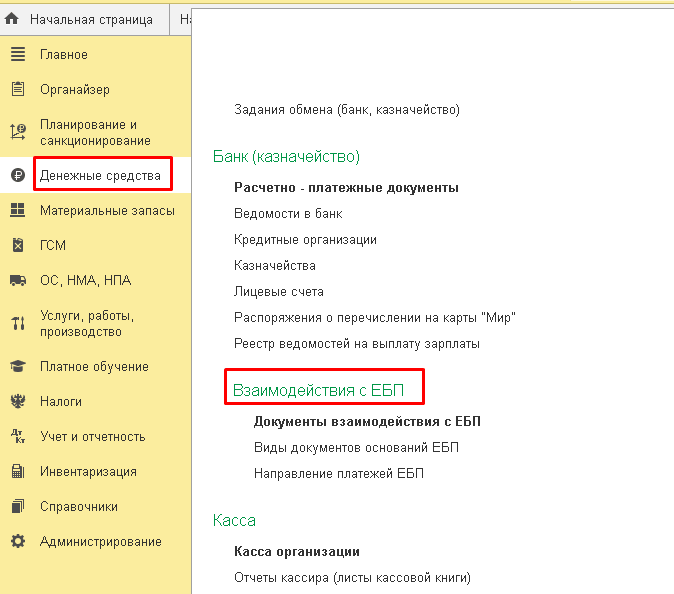This screenshot has height=594, width=674.
Task: Click the home icon on Начальная страница tab
Action: tap(12, 18)
